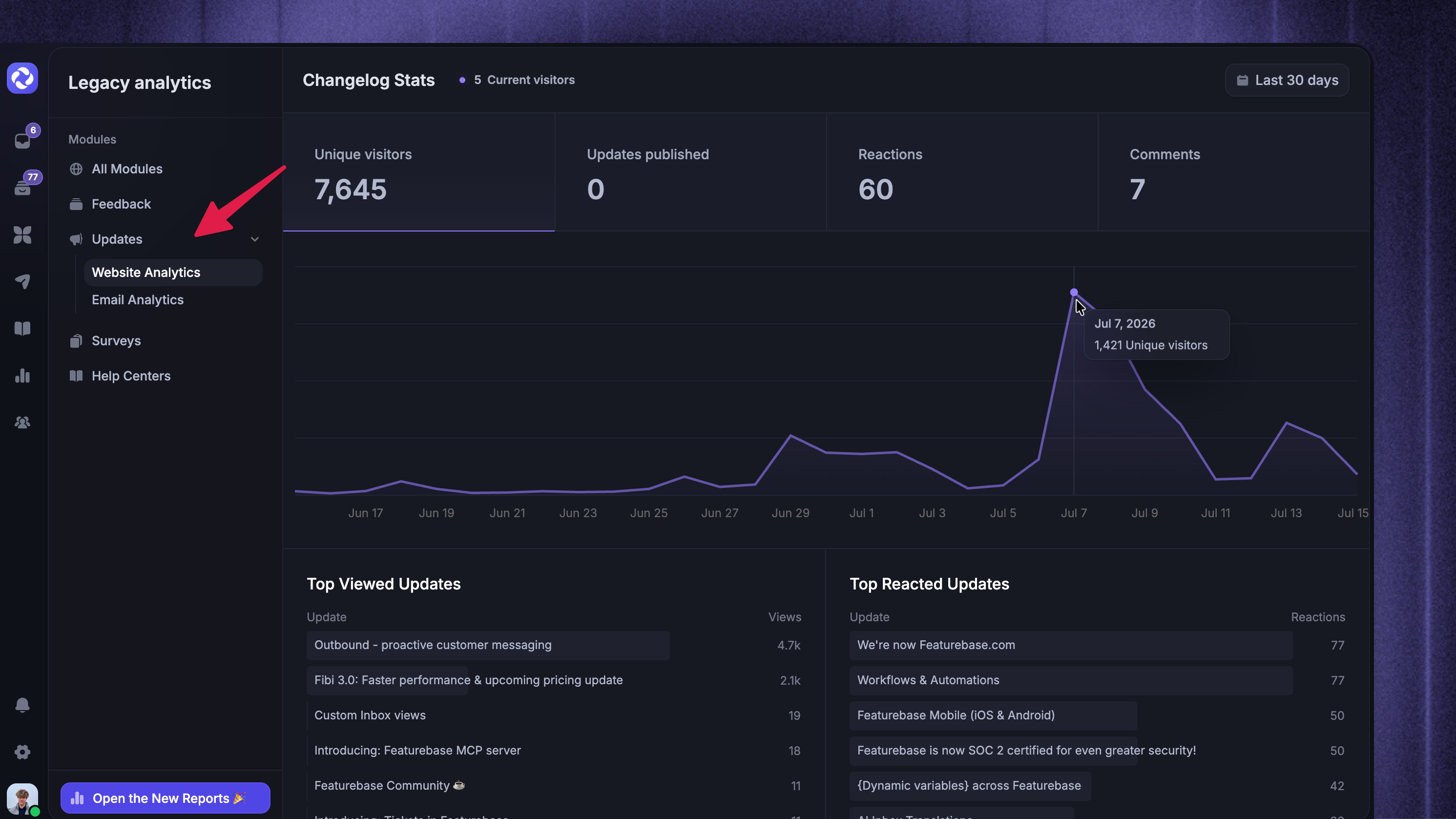Image resolution: width=1456 pixels, height=819 pixels.
Task: Open the feedback icon with badge 77
Action: [22, 187]
